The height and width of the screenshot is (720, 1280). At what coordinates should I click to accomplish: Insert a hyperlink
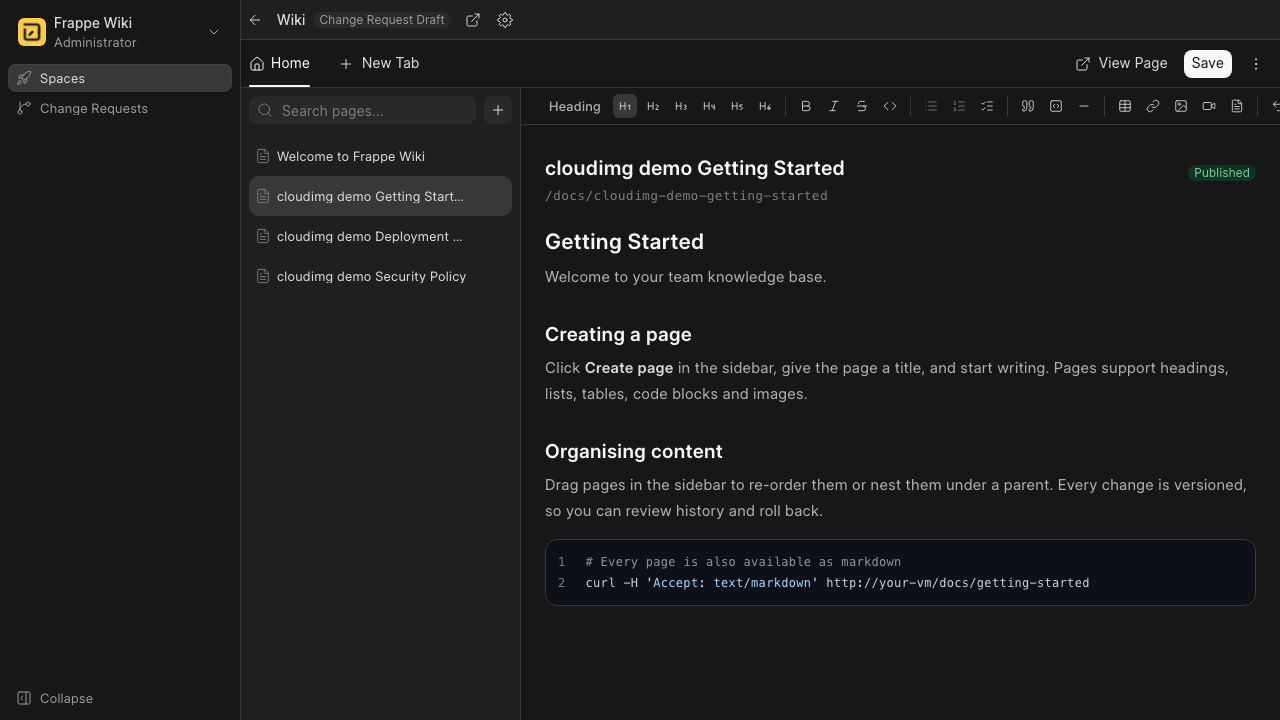1153,106
